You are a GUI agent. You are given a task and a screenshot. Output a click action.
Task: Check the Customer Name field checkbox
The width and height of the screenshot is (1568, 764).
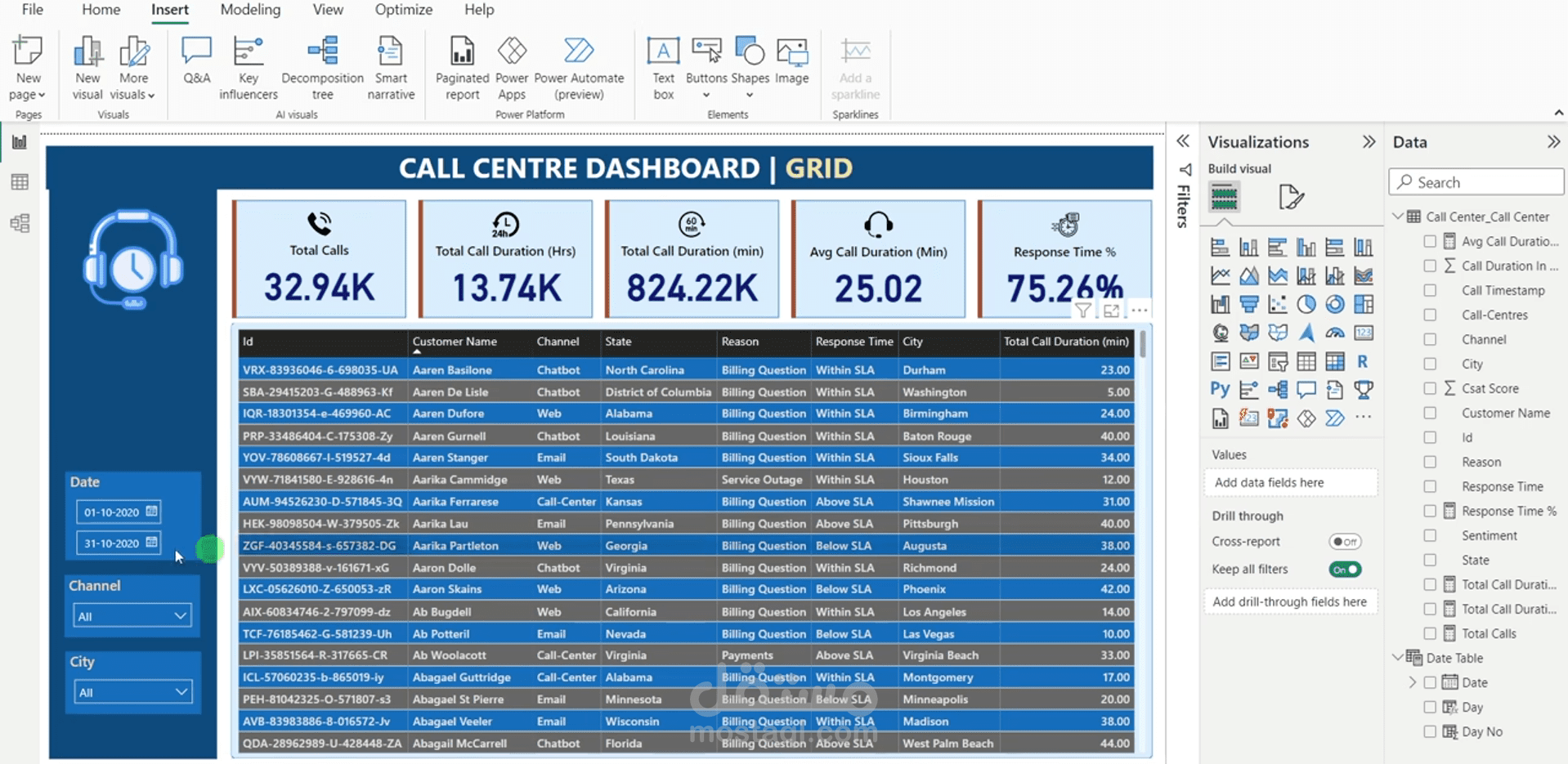pyautogui.click(x=1430, y=413)
